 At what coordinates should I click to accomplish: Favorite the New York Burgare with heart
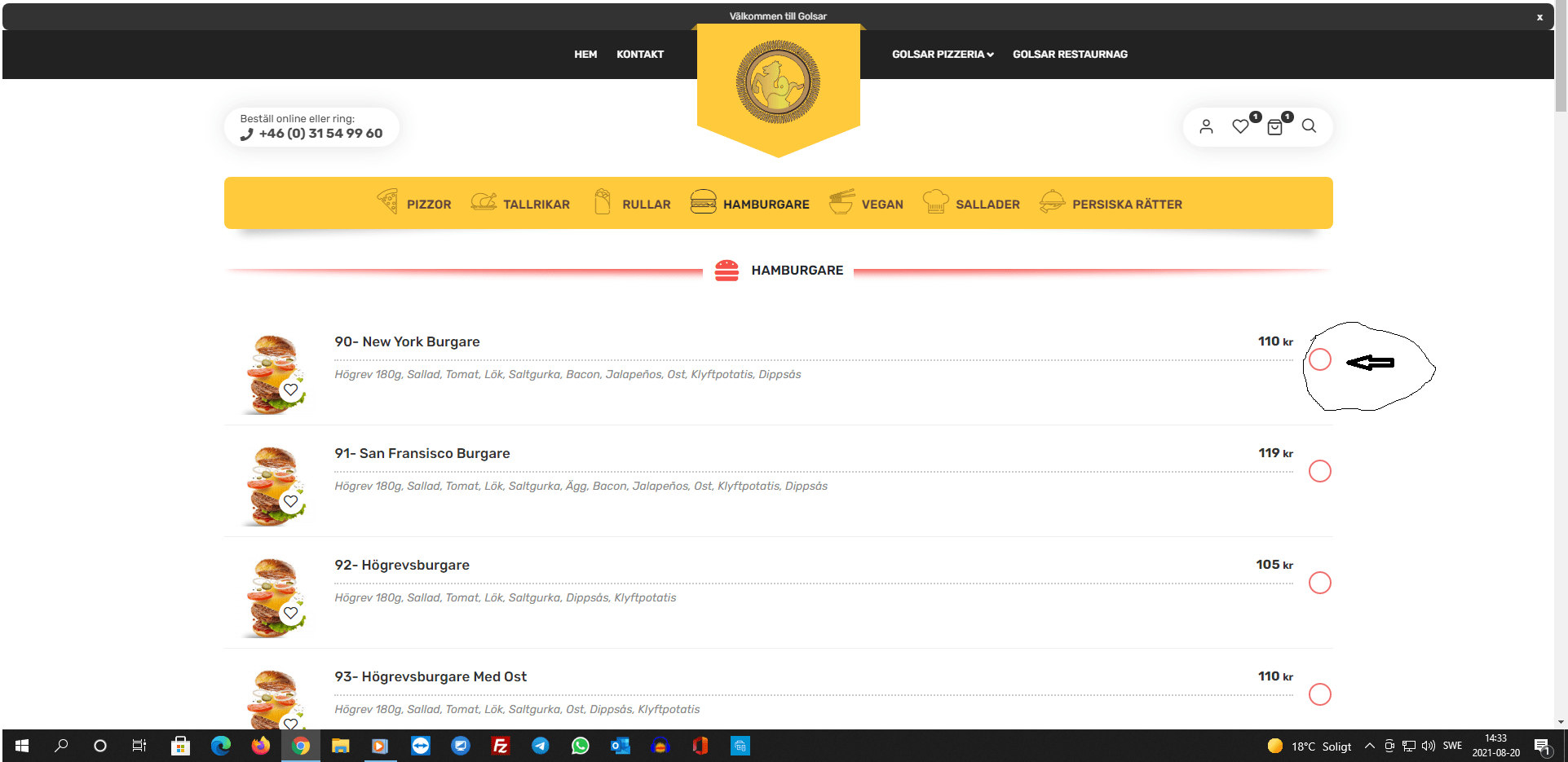(x=290, y=390)
